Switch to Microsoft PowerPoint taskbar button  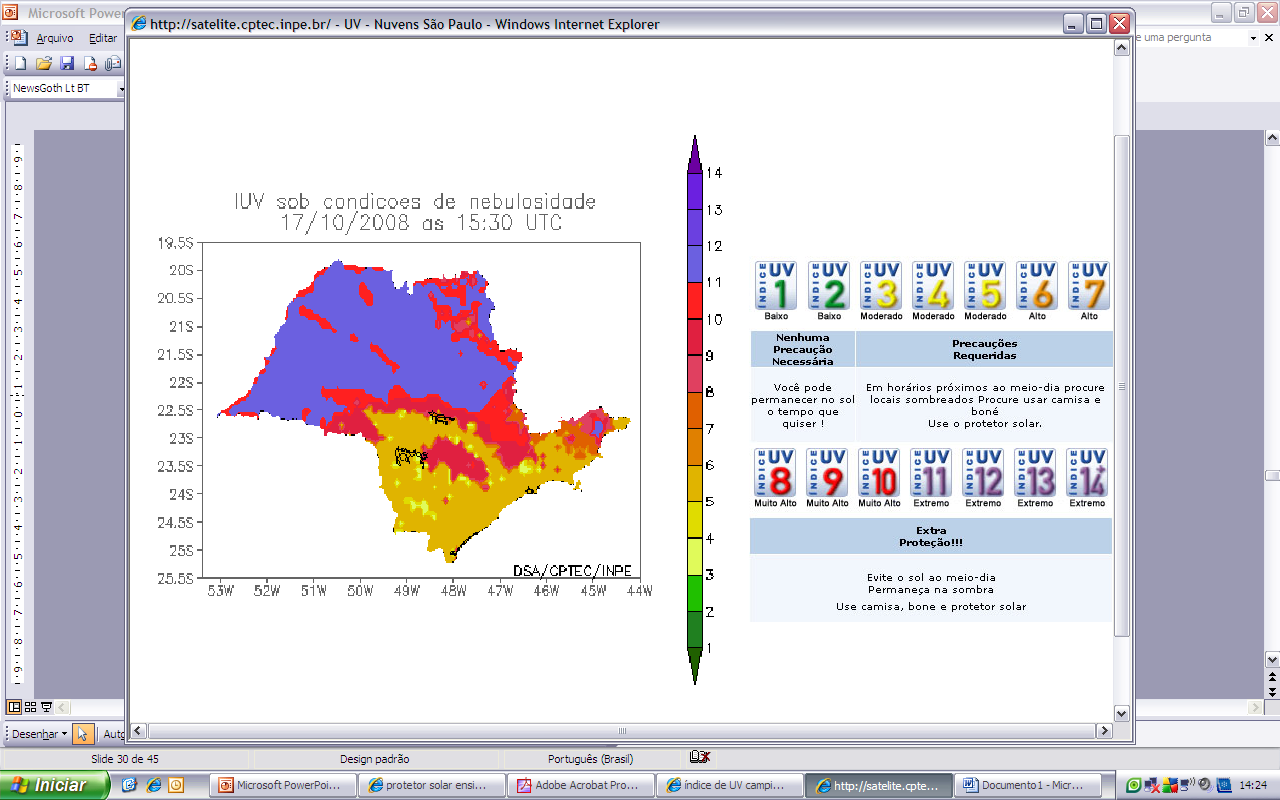click(x=281, y=785)
